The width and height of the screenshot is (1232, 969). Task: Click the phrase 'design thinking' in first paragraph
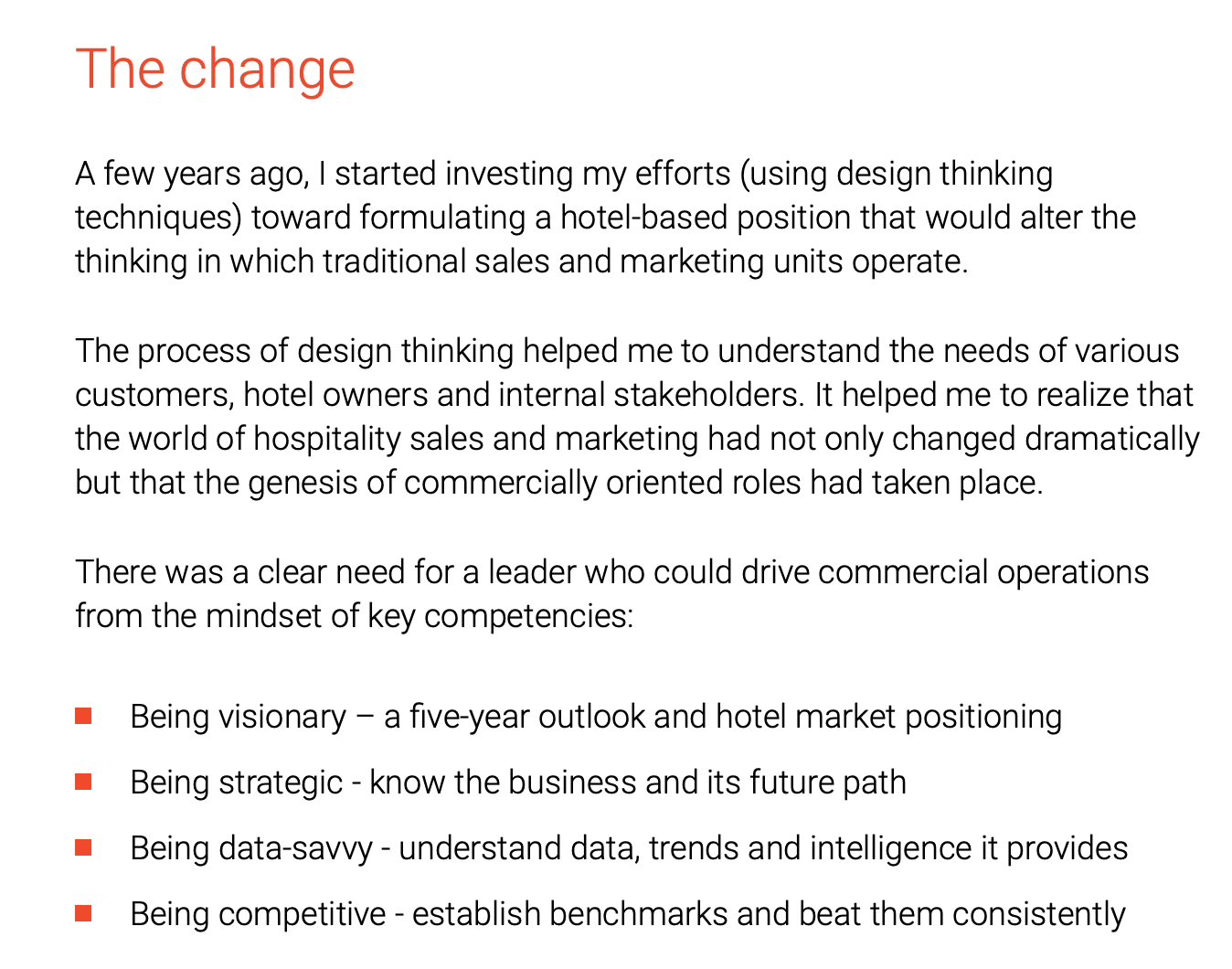[x=945, y=174]
